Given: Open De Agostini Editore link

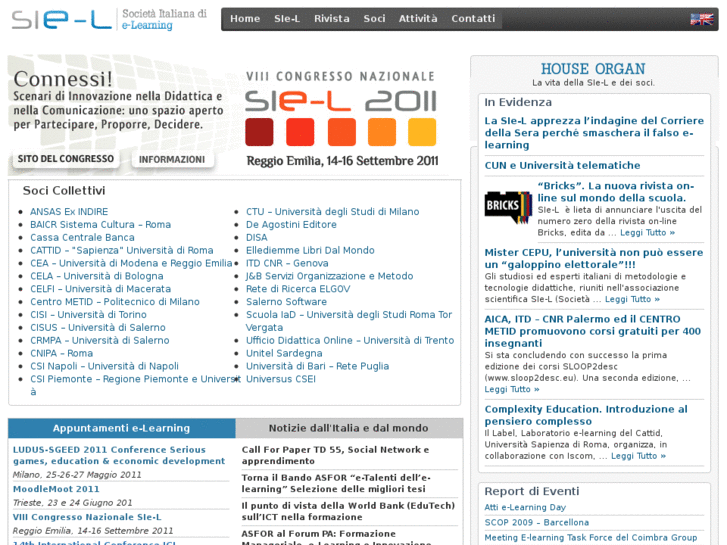Looking at the screenshot, I should pos(291,224).
